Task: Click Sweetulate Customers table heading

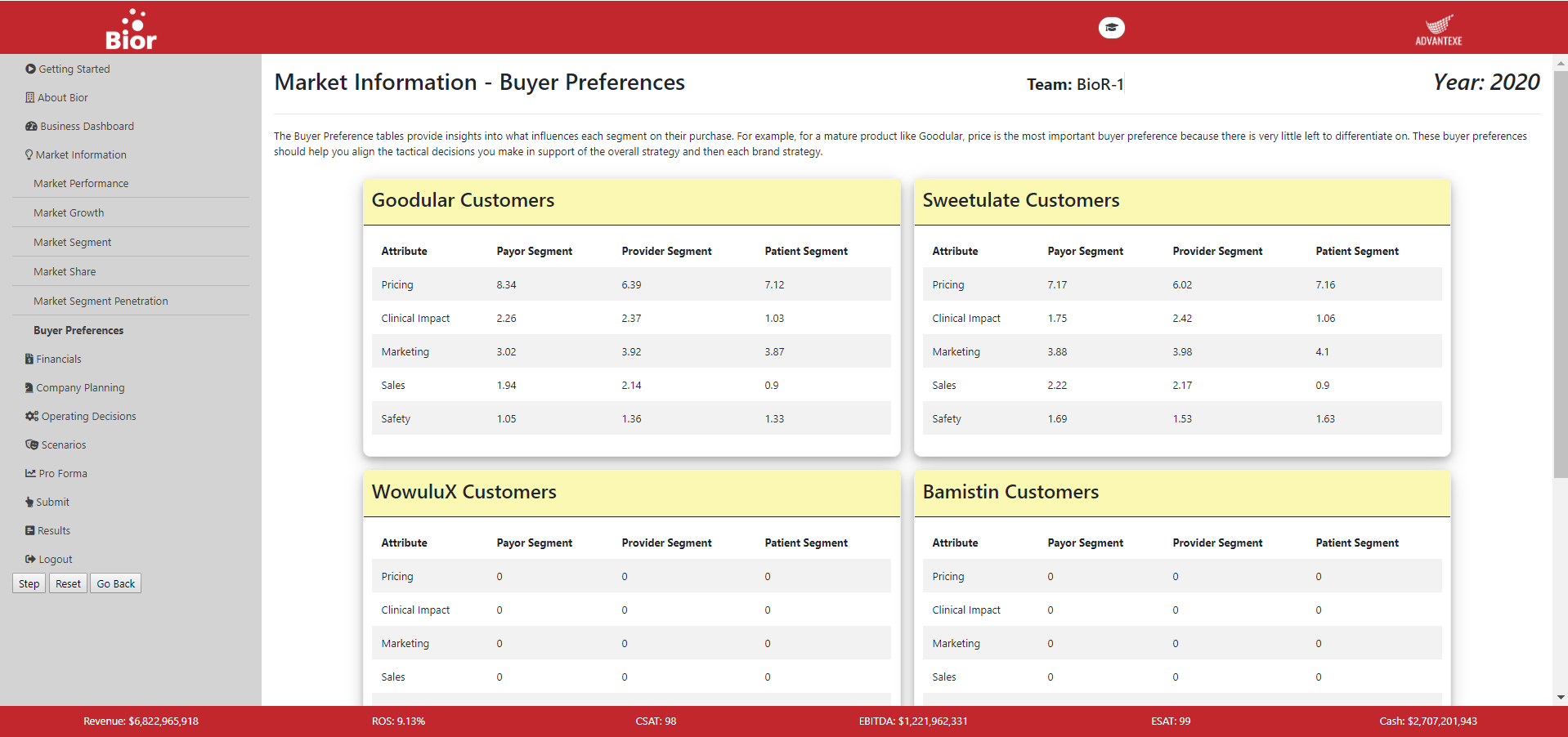Action: (x=1021, y=200)
